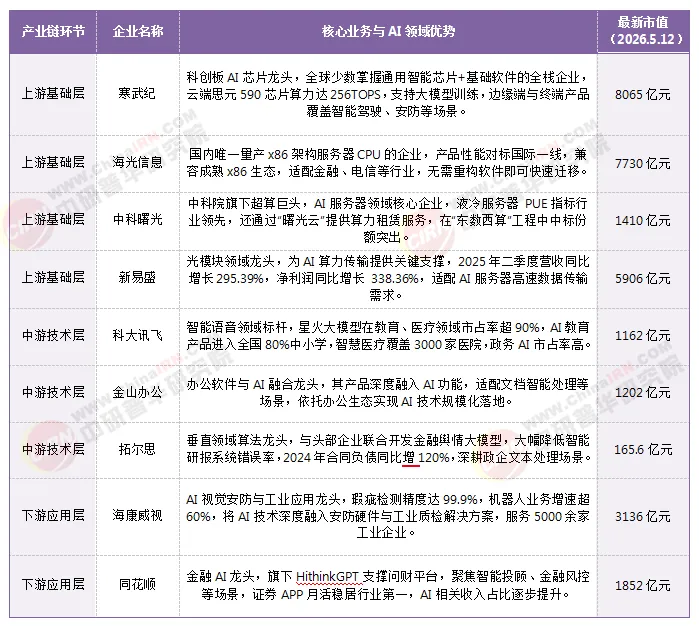Select the 新易盛 company cell

tap(137, 277)
